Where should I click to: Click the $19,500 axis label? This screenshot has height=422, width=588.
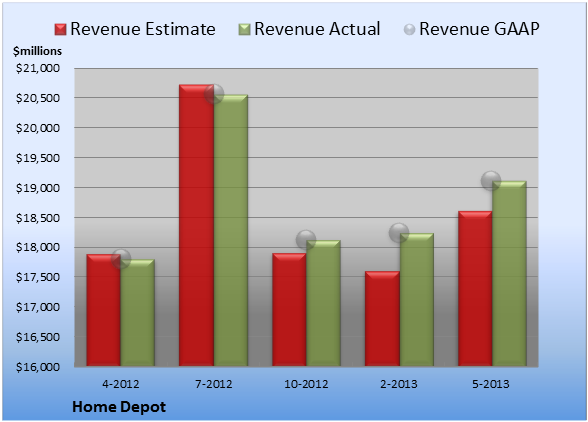click(38, 158)
